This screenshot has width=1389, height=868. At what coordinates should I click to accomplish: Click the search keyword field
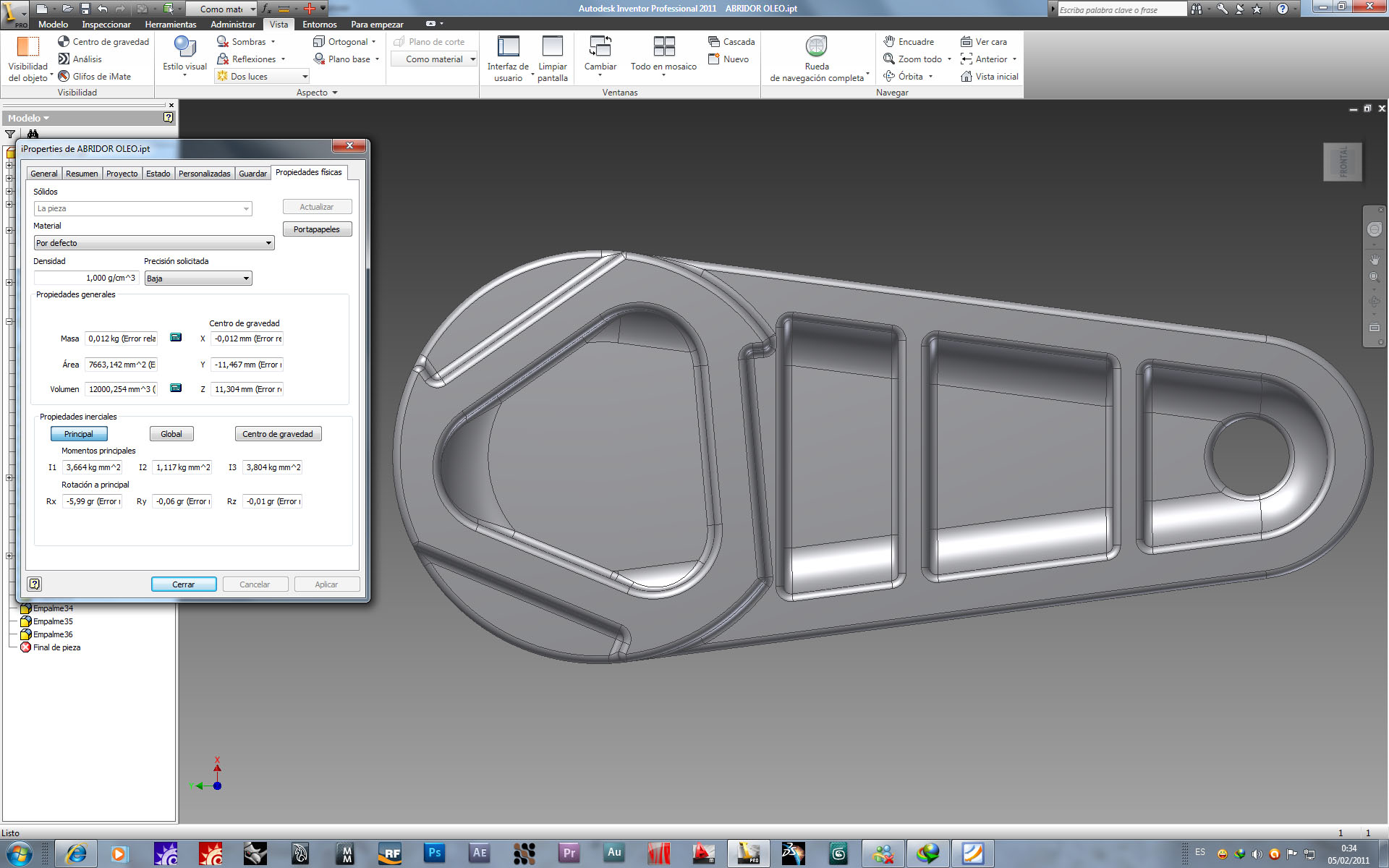tap(1121, 9)
